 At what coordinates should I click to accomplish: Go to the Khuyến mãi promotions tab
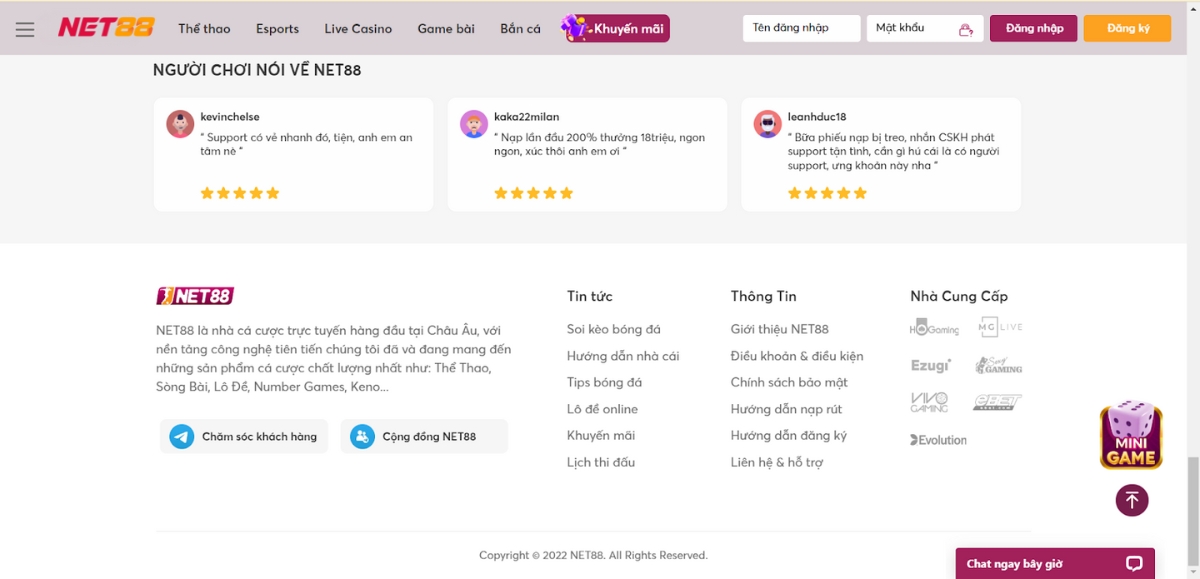tap(616, 29)
